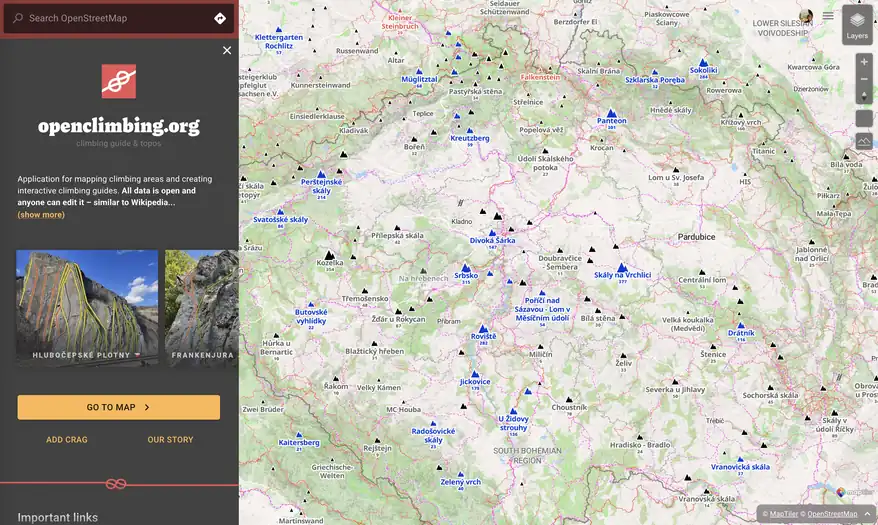Toggle terrain view mountain icon

pos(863,141)
